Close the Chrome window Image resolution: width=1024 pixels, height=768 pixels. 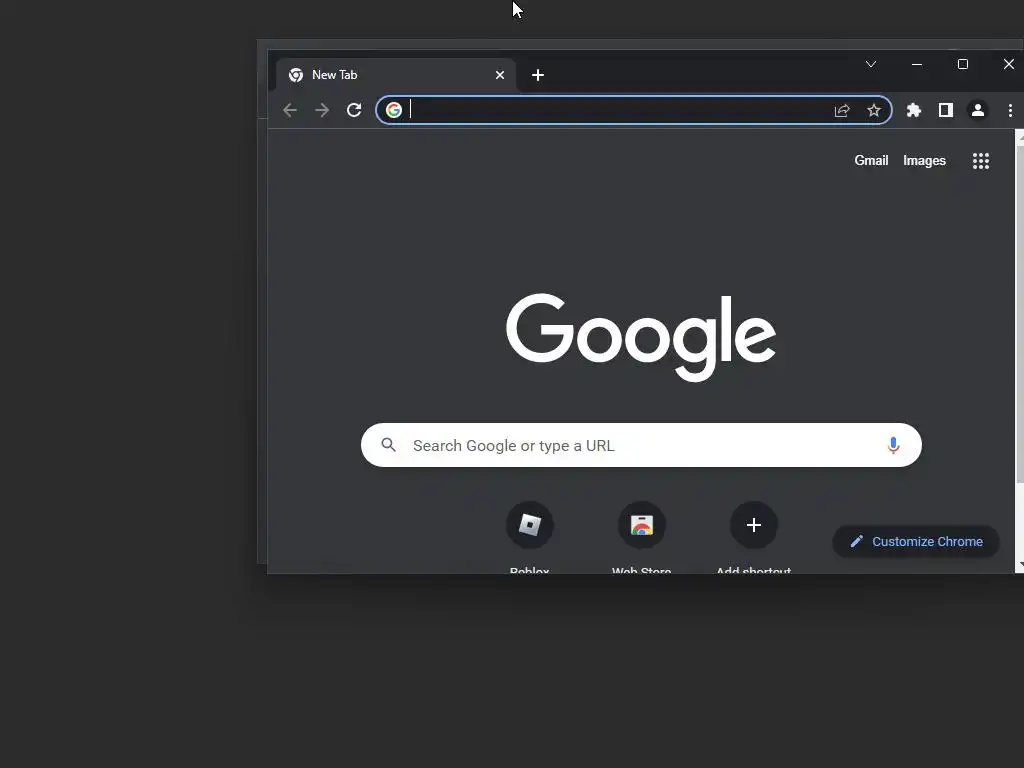[1008, 64]
